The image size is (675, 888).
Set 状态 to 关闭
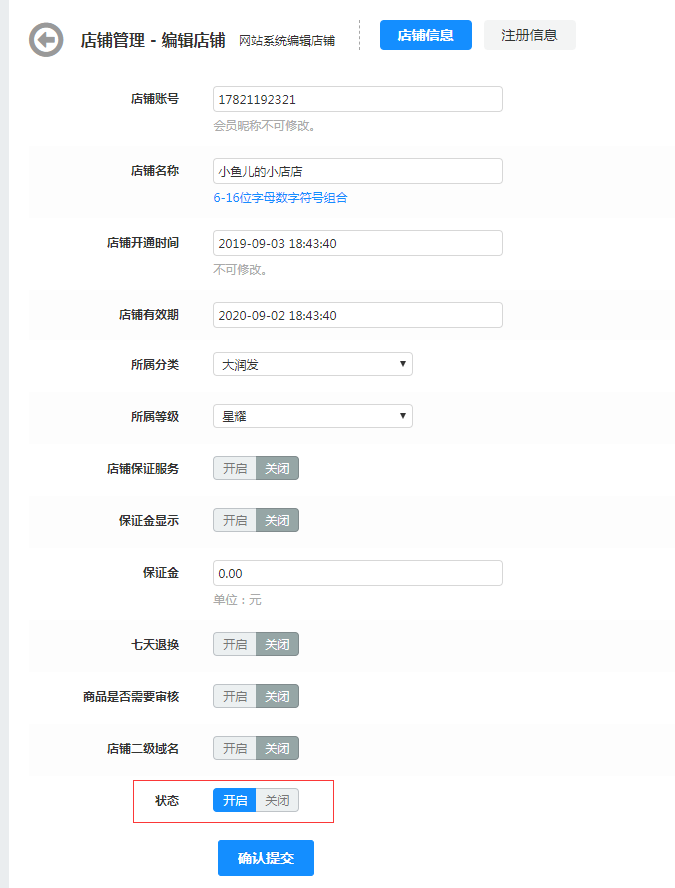point(277,801)
